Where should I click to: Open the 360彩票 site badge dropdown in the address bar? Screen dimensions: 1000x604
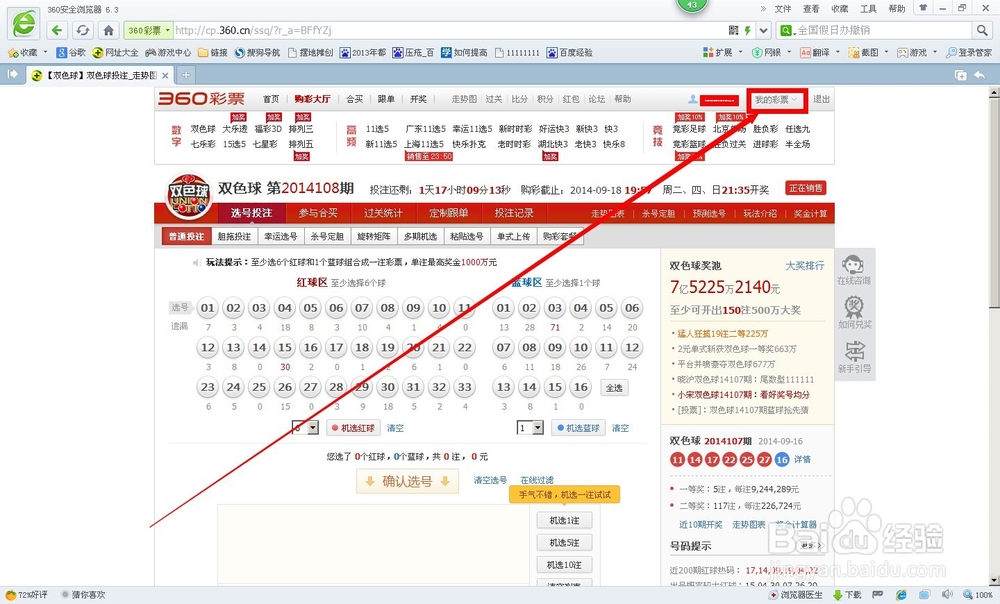(x=149, y=30)
